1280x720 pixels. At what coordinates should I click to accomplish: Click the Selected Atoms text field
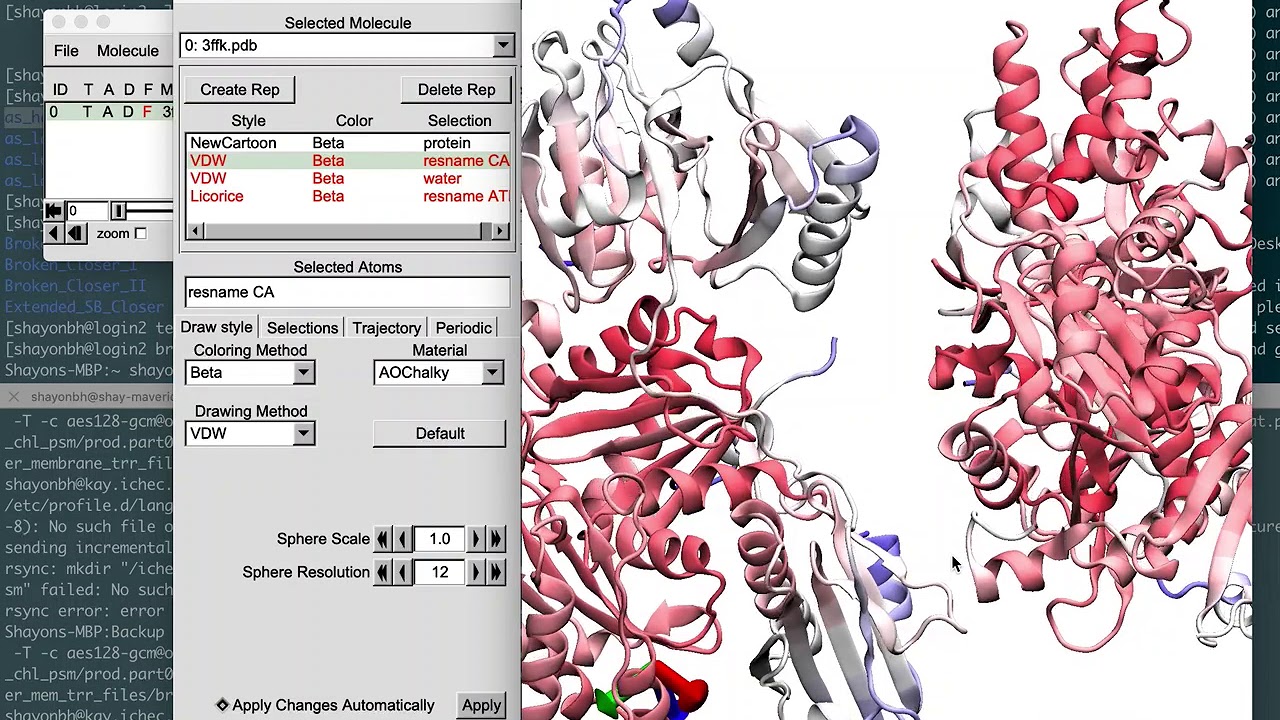[x=347, y=292]
